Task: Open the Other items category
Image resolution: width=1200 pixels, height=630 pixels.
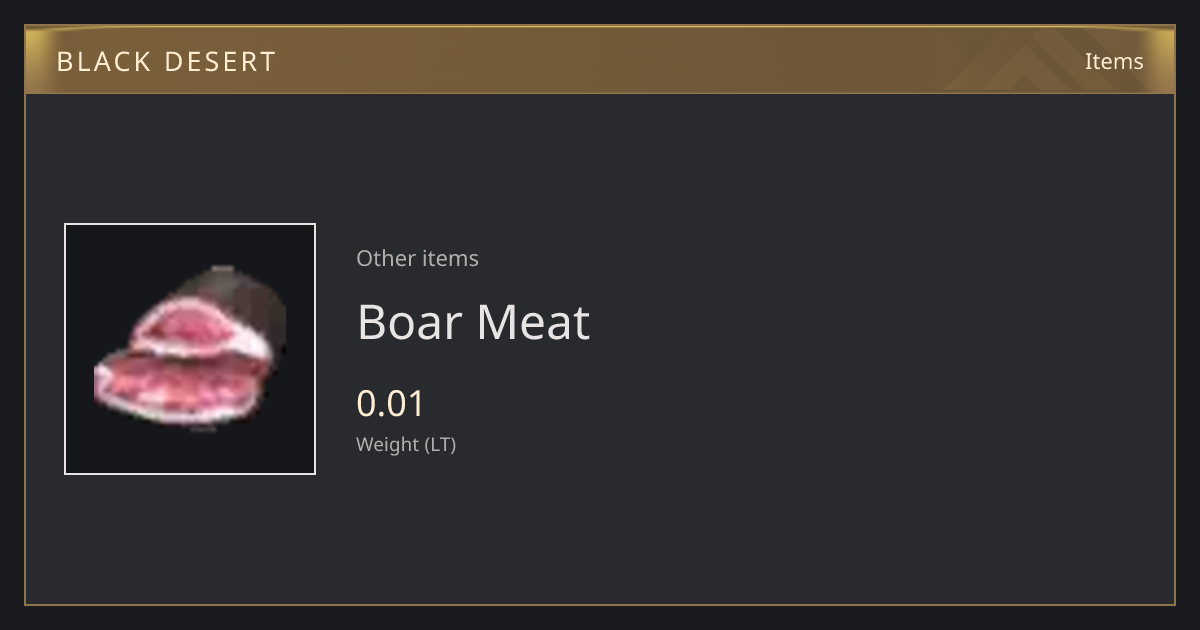Action: tap(417, 258)
